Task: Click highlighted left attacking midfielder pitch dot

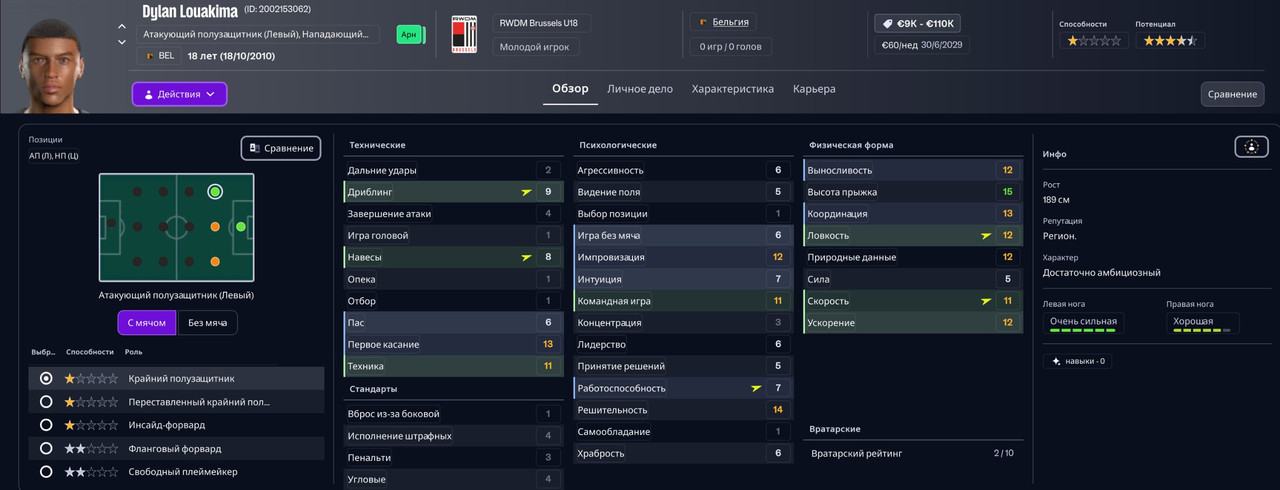Action: 214,191
